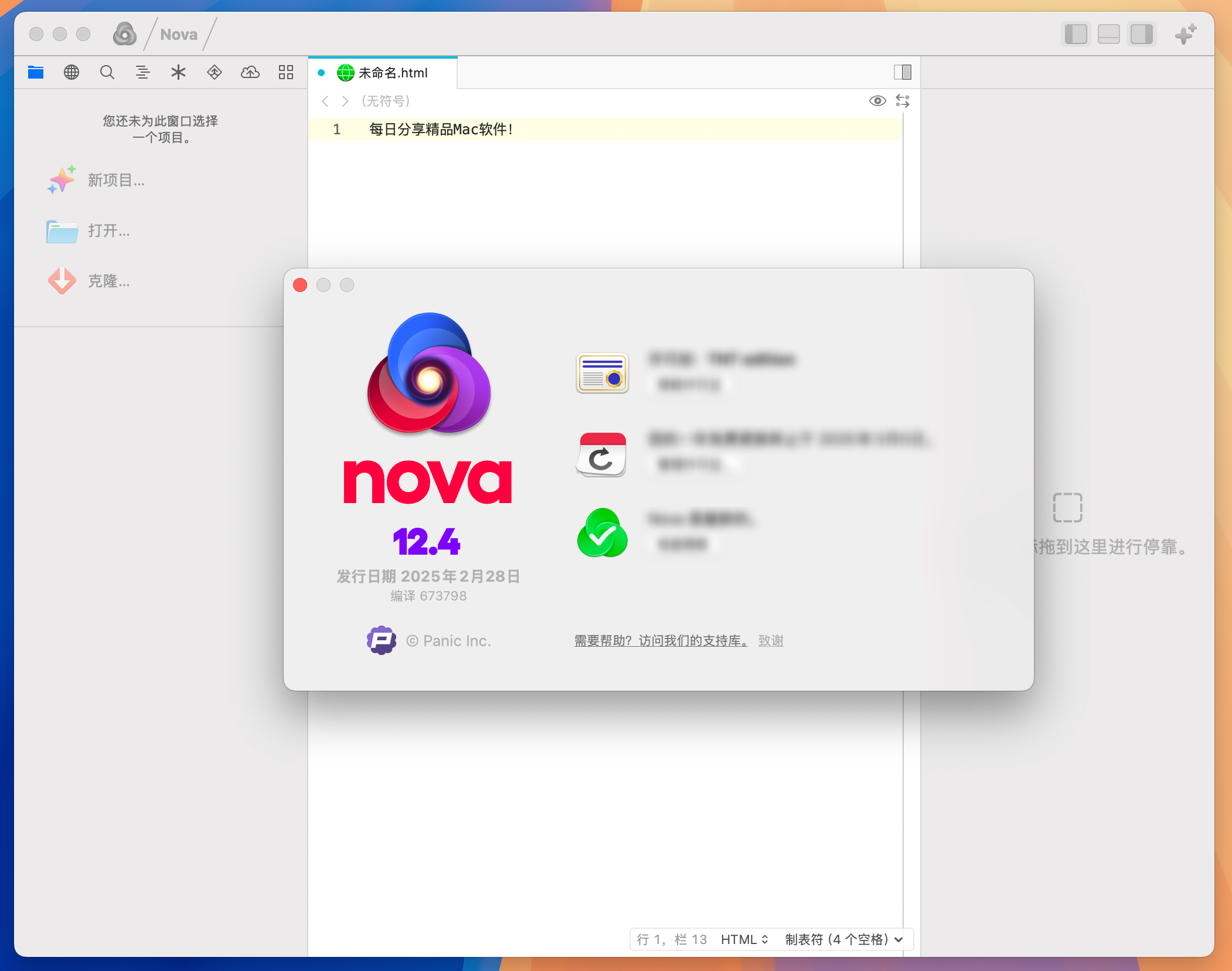Open the (无符号) symbol path dropdown

(386, 101)
